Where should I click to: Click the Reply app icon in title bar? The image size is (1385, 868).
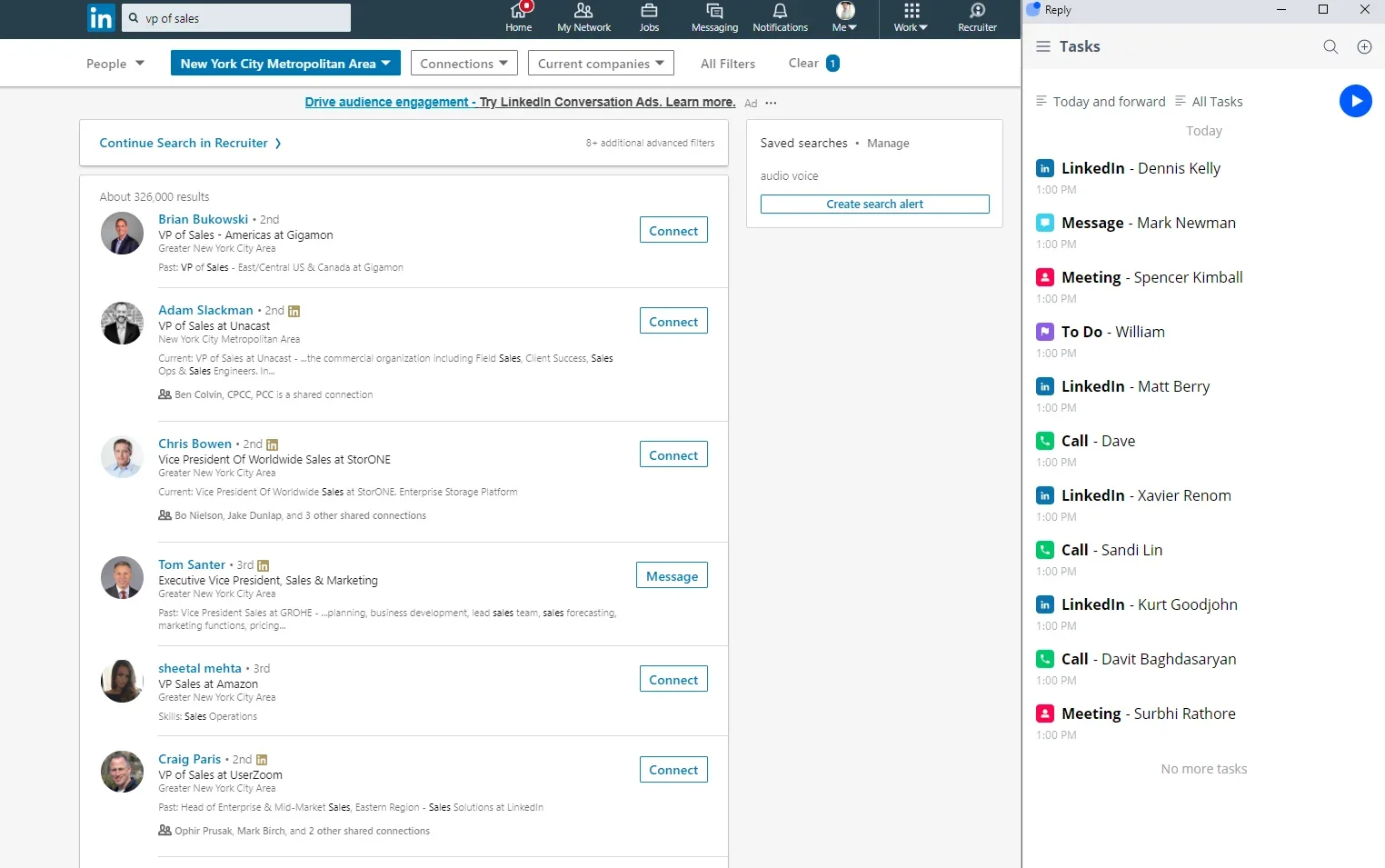[x=1033, y=9]
